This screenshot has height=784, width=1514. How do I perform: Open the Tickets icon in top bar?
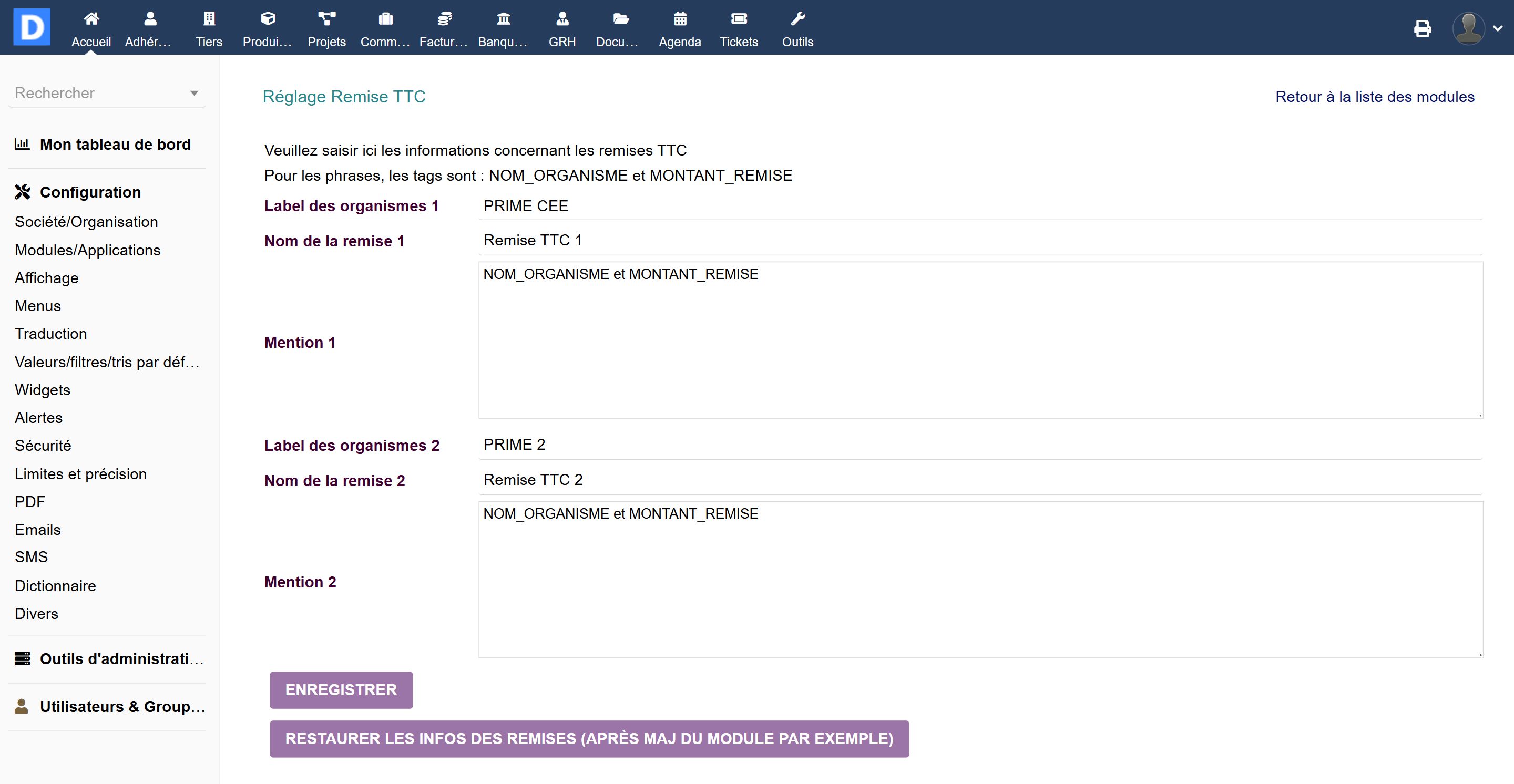coord(738,19)
